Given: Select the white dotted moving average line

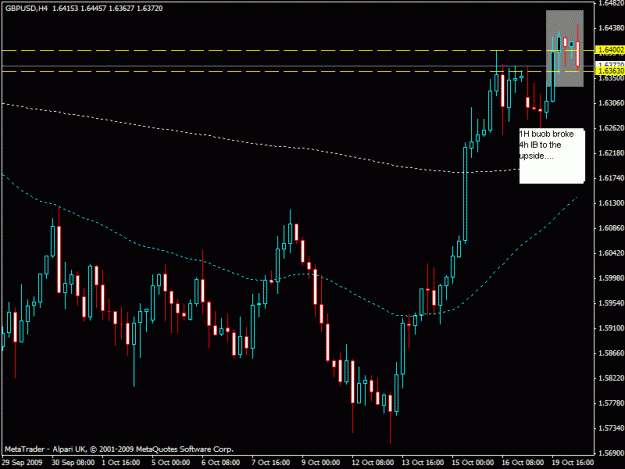Looking at the screenshot, I should [x=259, y=142].
